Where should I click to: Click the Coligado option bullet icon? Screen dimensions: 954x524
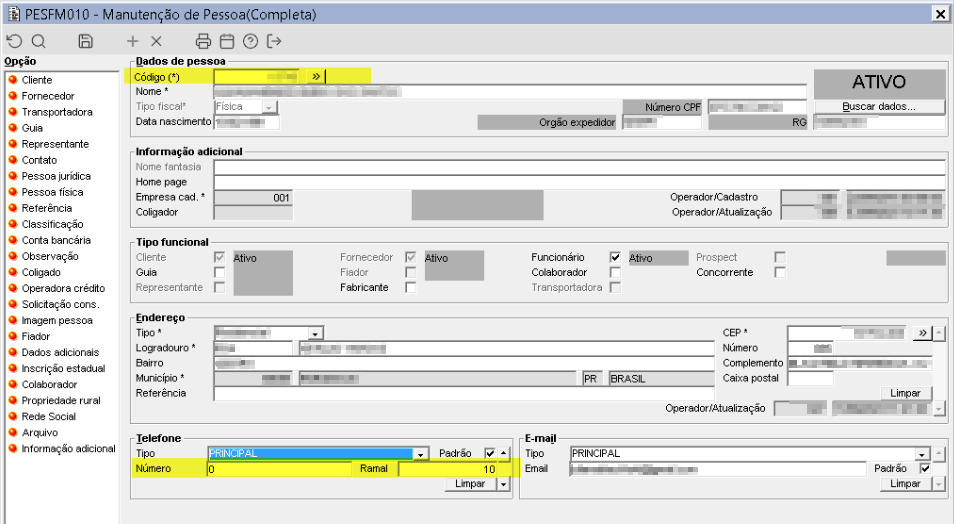(13, 272)
